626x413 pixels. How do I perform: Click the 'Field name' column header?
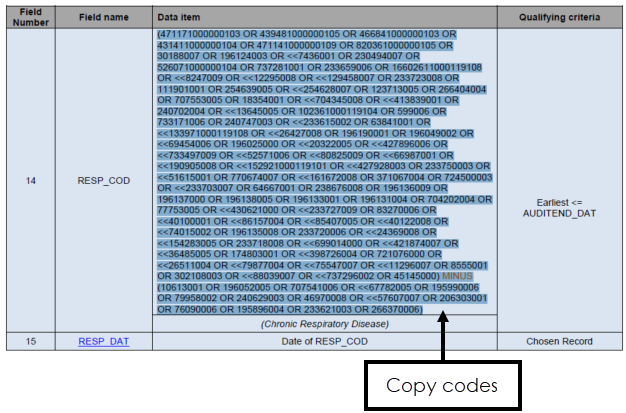105,18
